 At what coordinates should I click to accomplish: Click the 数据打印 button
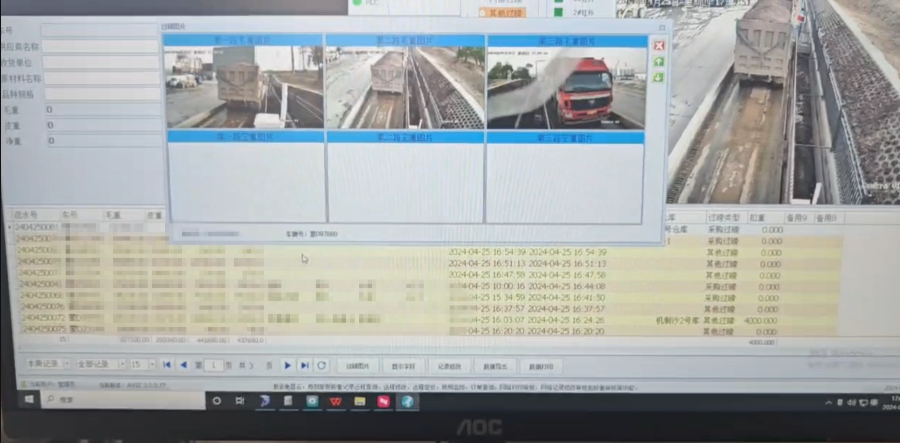pyautogui.click(x=541, y=366)
